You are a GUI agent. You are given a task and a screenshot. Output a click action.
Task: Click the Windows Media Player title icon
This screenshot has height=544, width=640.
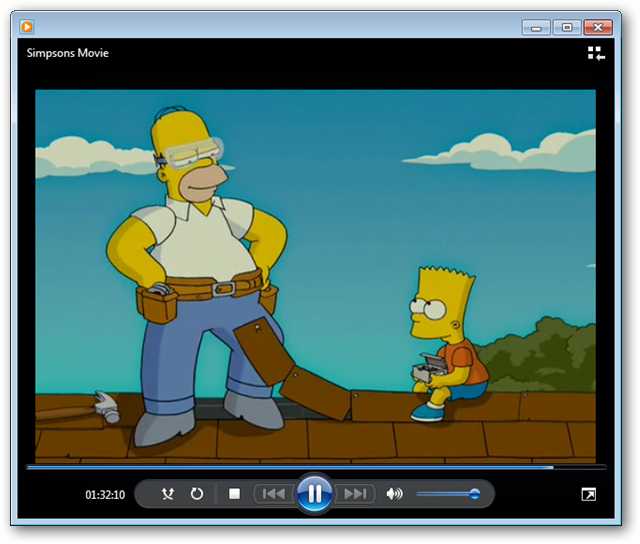pyautogui.click(x=27, y=27)
